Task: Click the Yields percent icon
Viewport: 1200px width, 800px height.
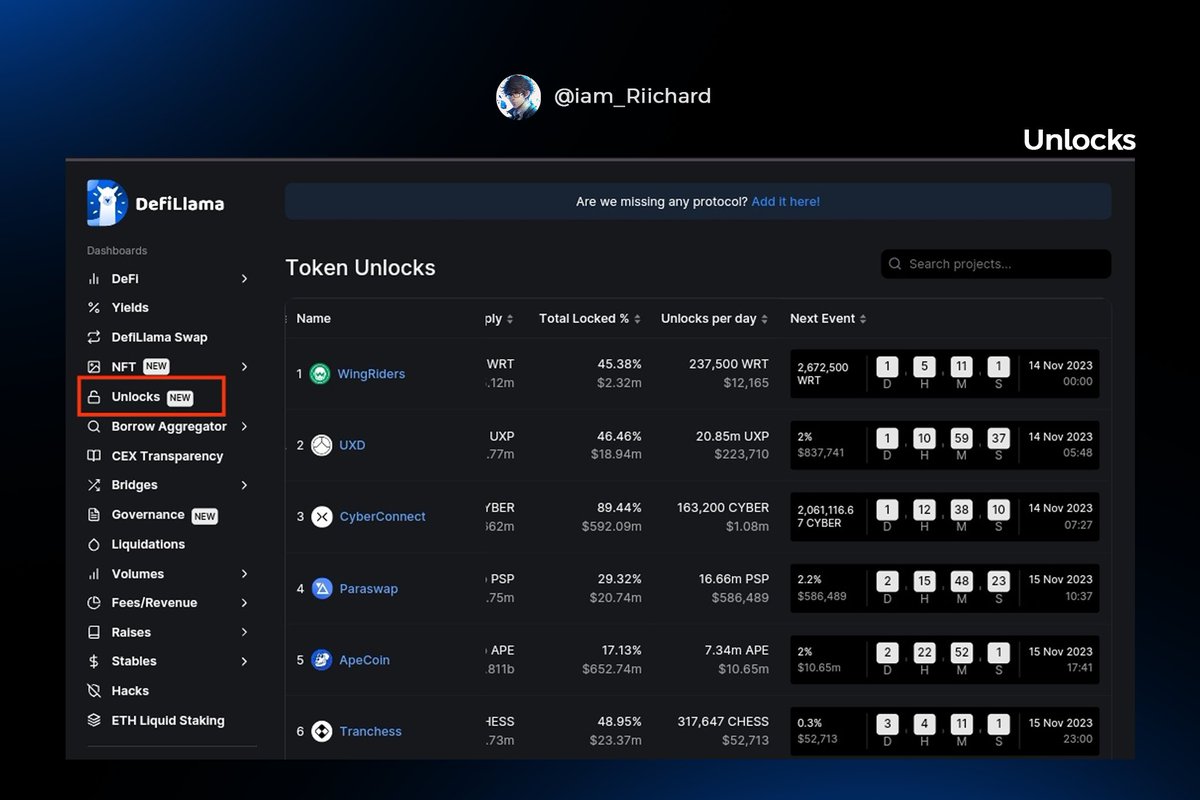Action: tap(94, 308)
